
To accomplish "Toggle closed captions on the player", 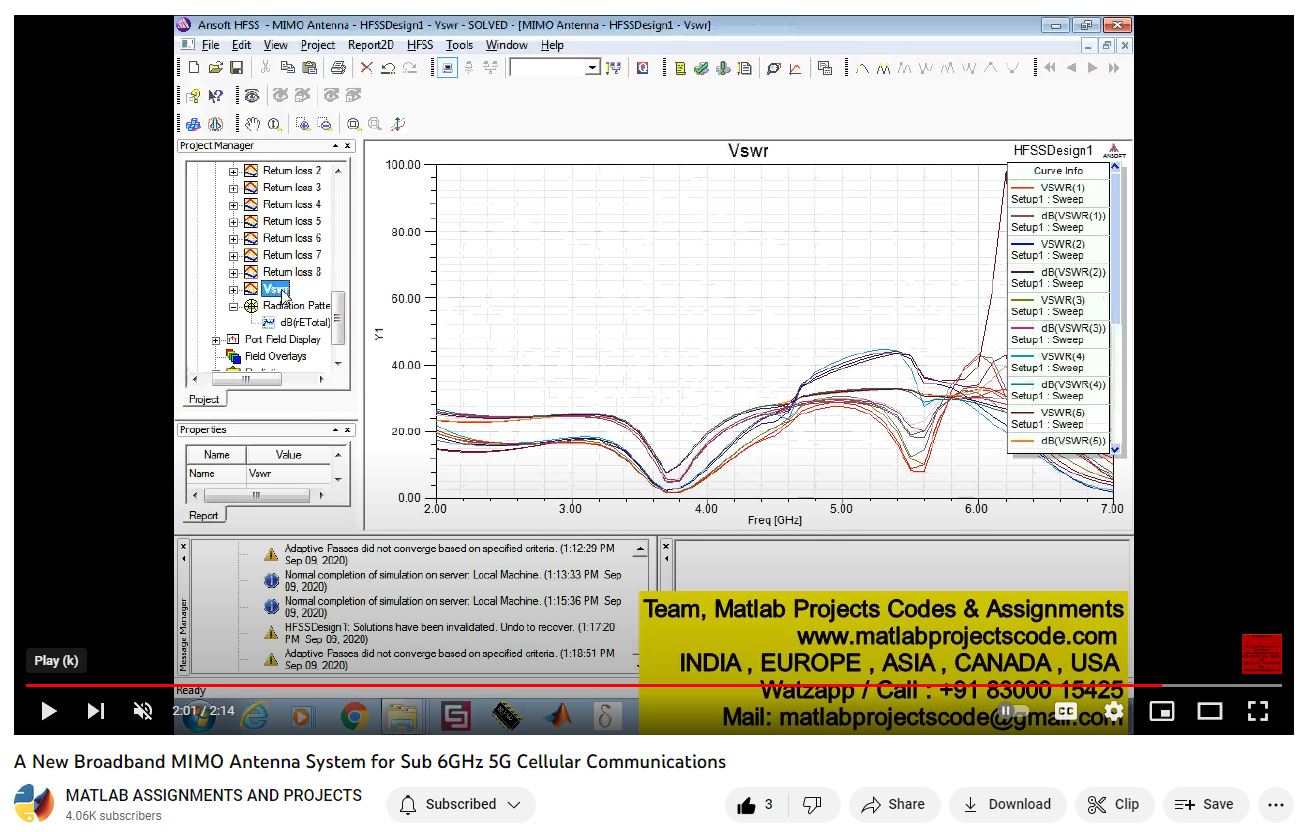I will (1066, 711).
